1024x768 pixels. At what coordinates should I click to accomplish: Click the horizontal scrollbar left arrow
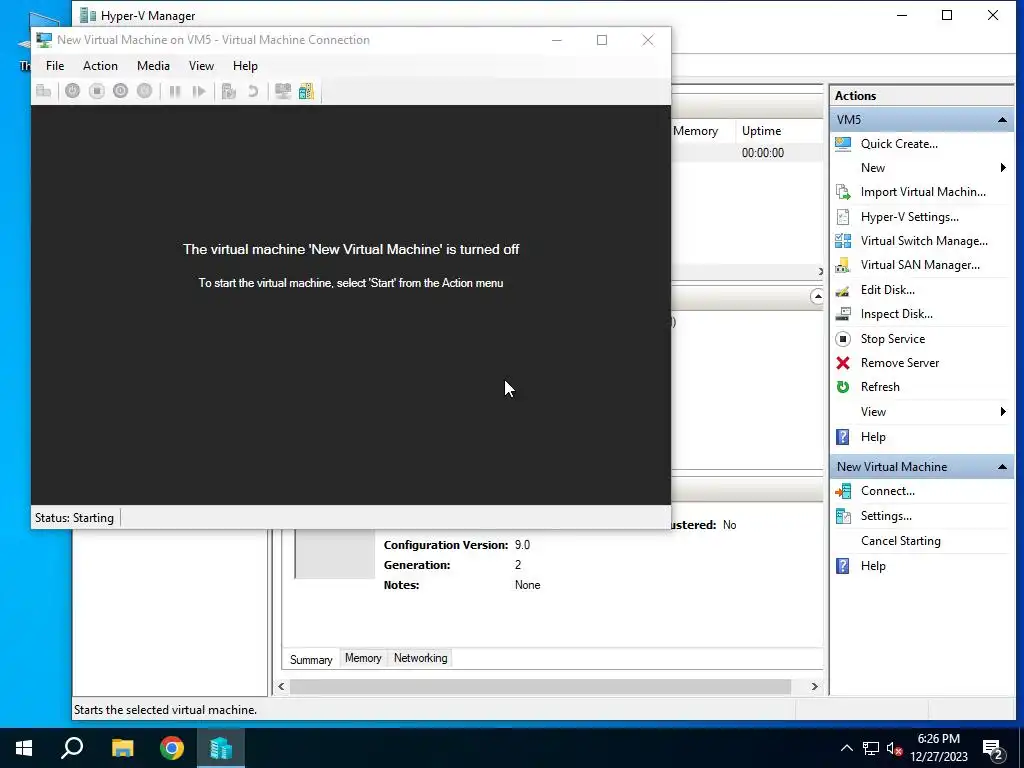281,686
